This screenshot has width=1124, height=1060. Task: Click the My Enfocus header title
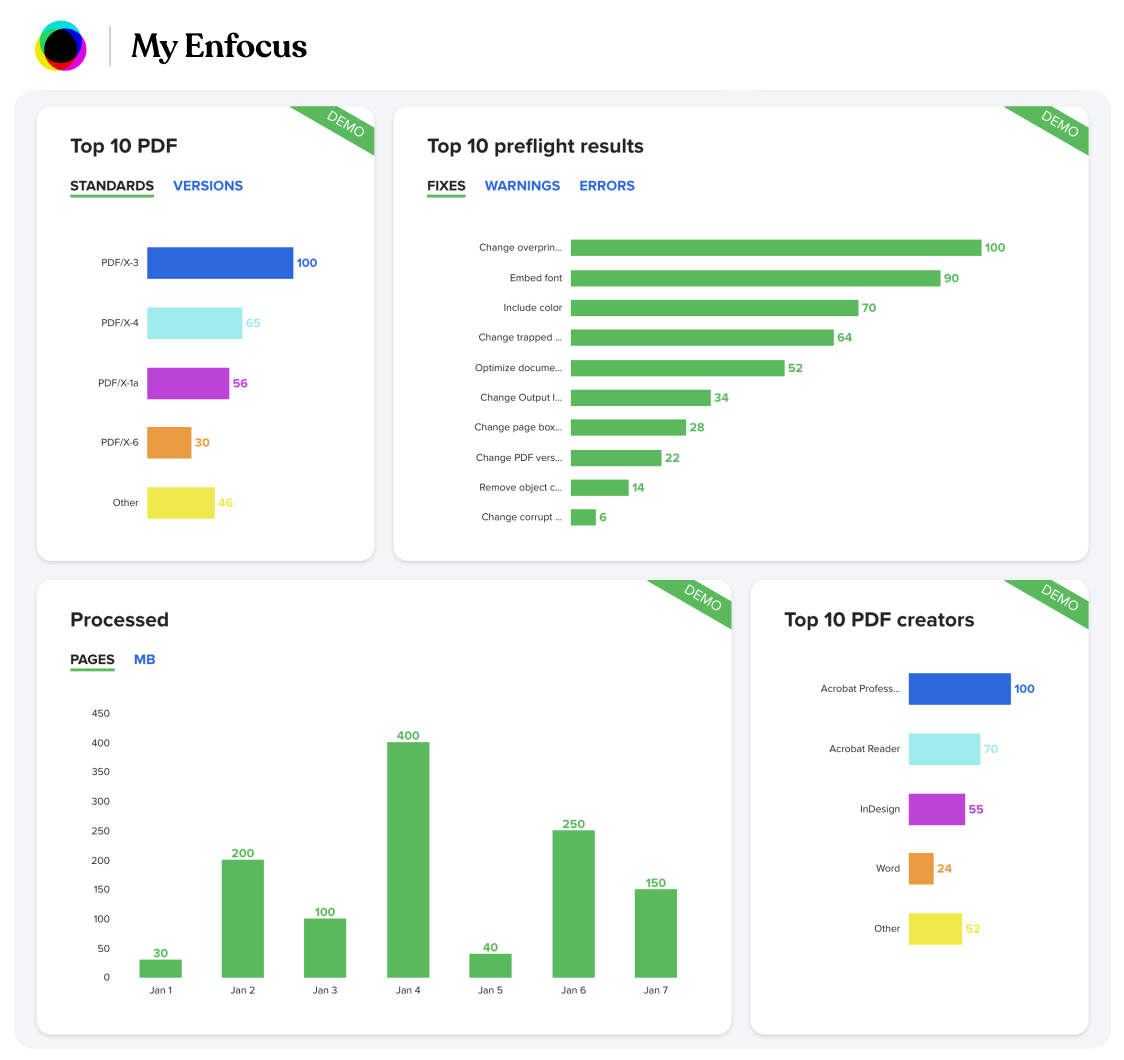219,46
